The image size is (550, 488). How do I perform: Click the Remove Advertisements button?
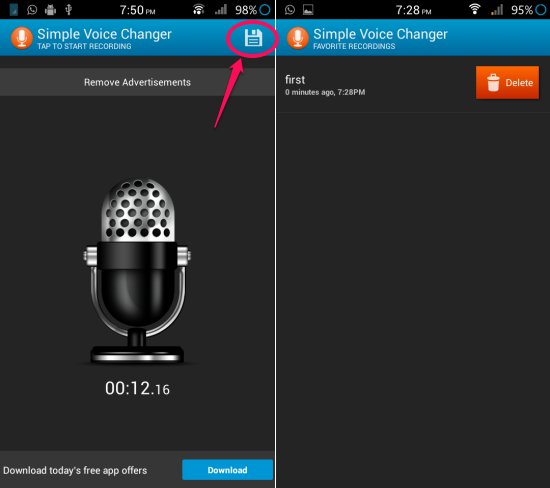(137, 82)
